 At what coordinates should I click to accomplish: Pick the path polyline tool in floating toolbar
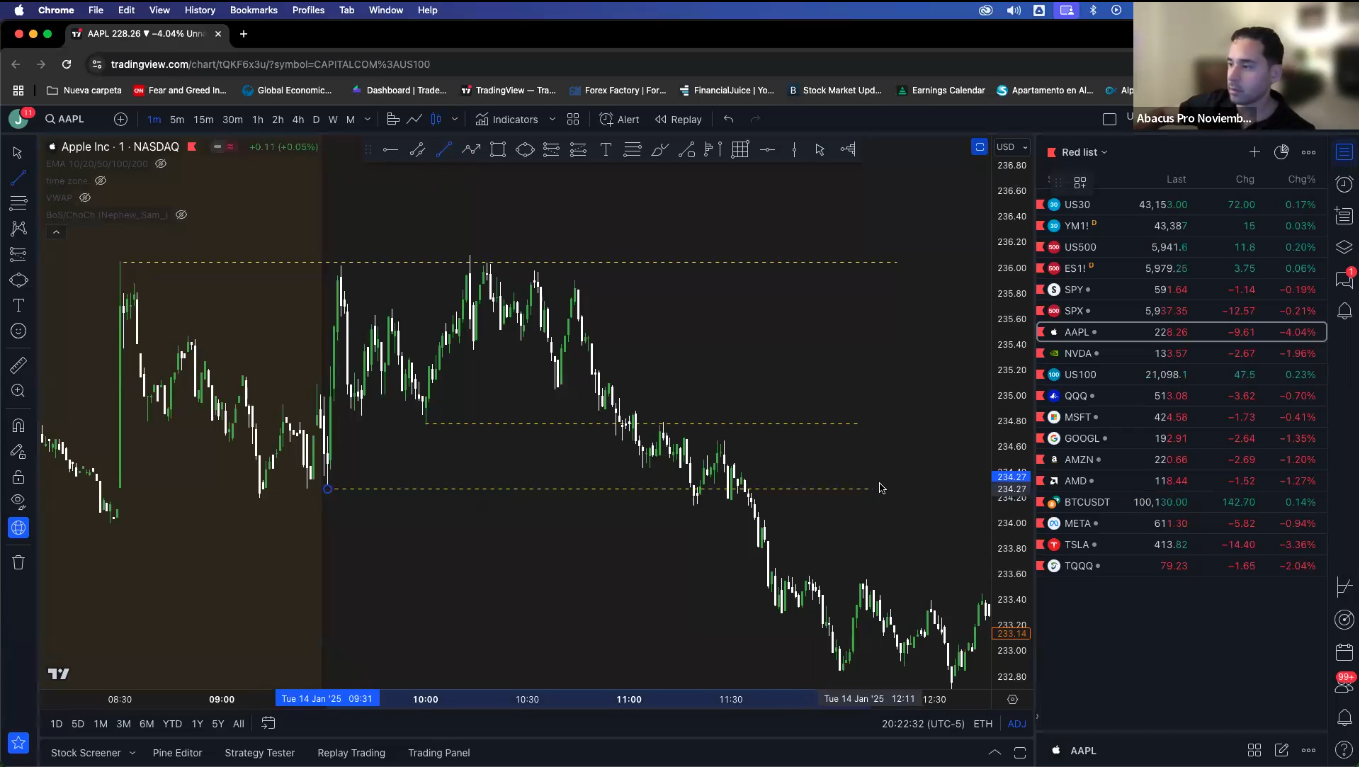click(x=470, y=149)
